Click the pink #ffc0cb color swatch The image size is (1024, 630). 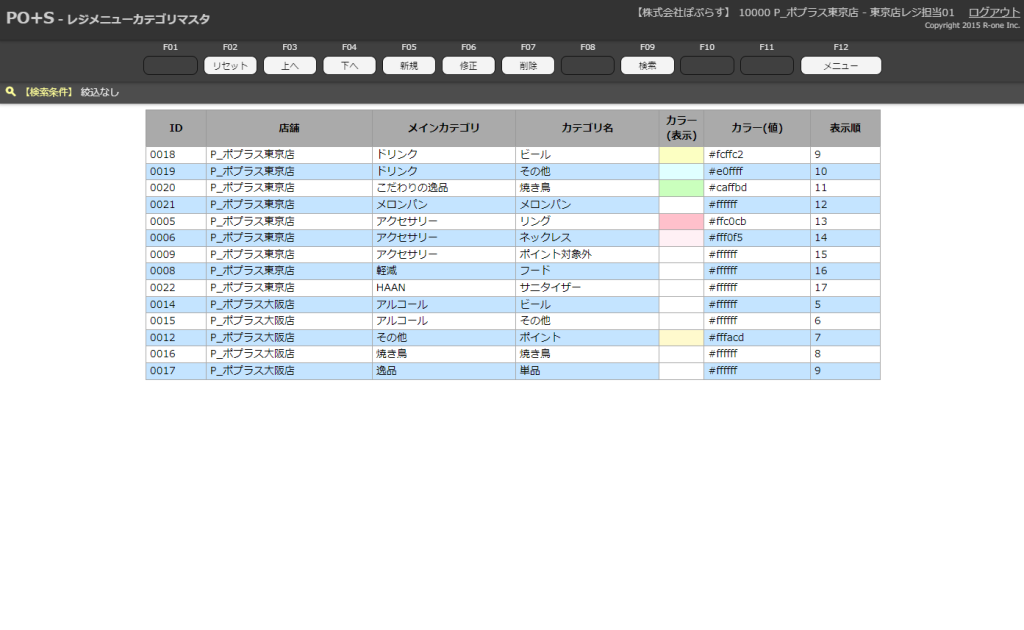(x=681, y=221)
